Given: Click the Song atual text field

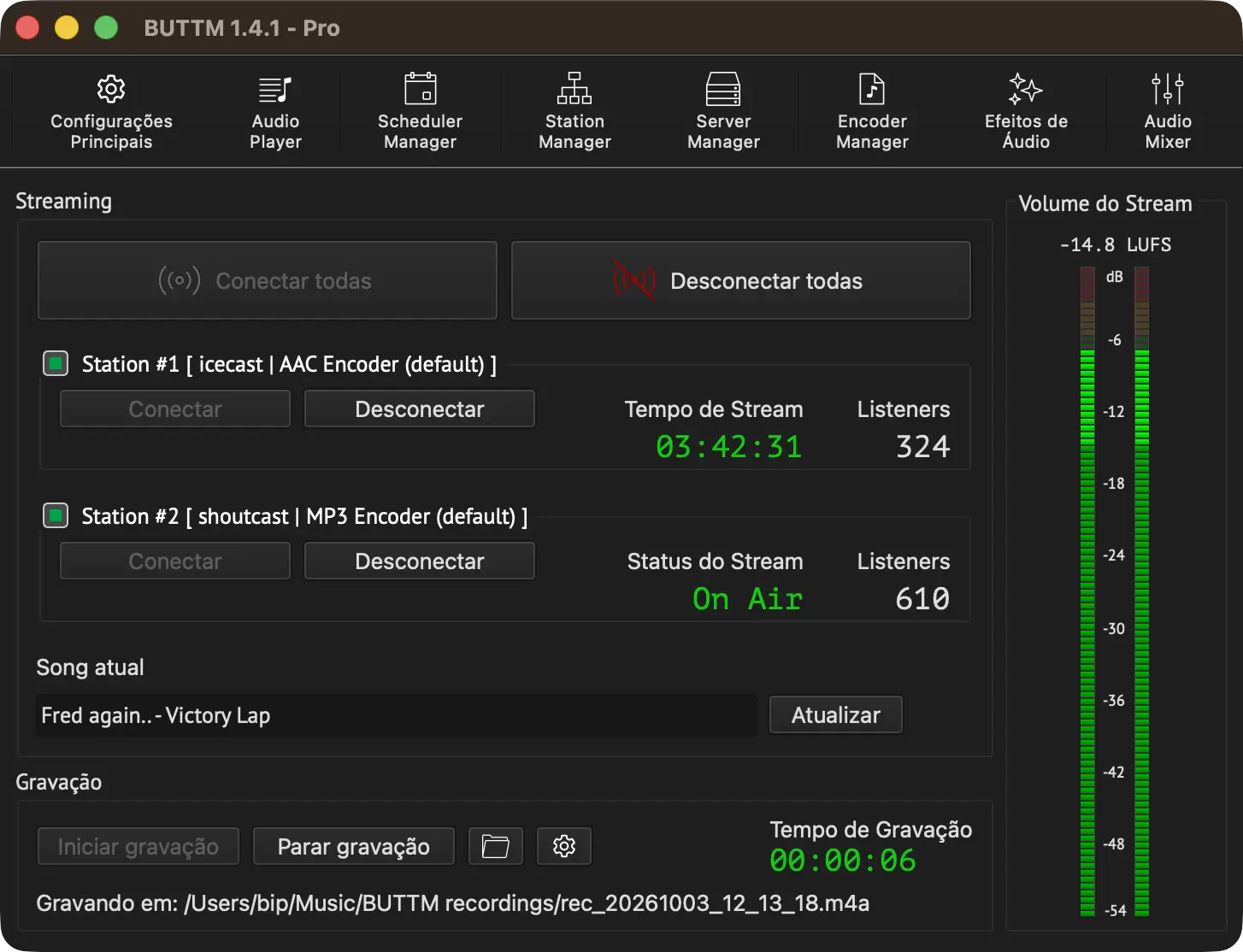Looking at the screenshot, I should click(397, 715).
